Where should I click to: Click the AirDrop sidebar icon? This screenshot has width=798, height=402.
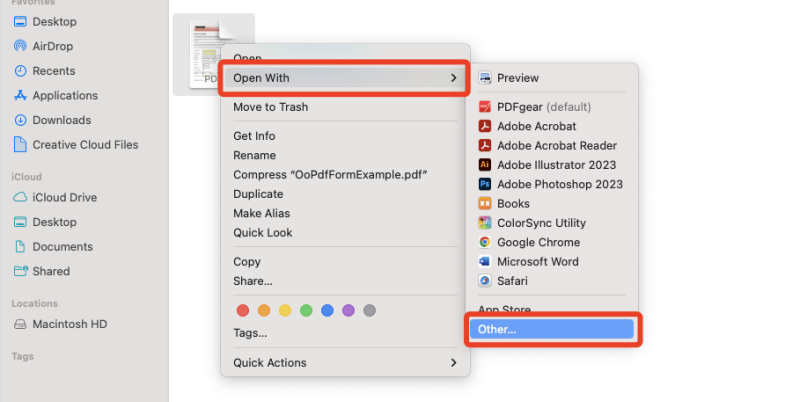click(20, 46)
